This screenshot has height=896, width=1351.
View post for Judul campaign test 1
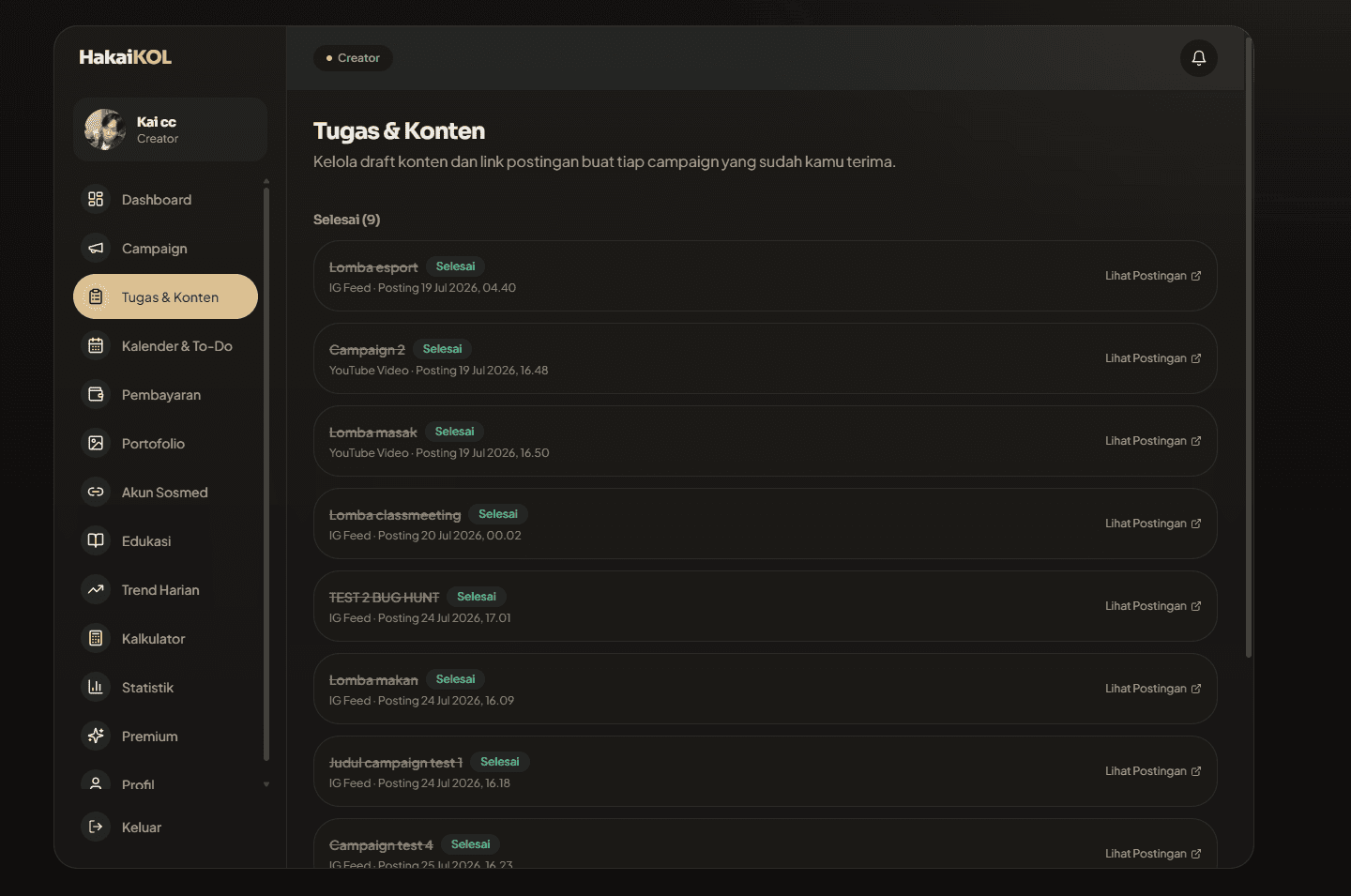[x=1153, y=771]
